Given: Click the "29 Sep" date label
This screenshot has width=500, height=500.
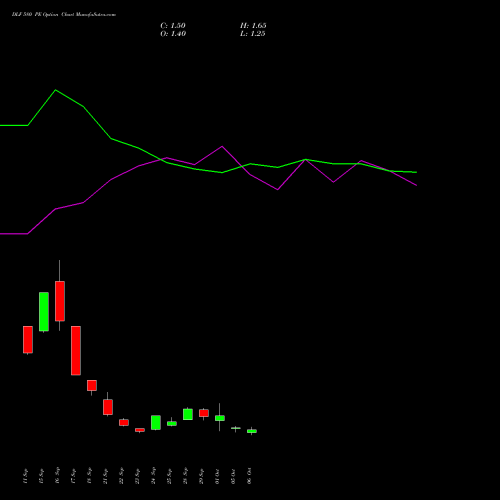Looking at the screenshot, I should (201, 475).
